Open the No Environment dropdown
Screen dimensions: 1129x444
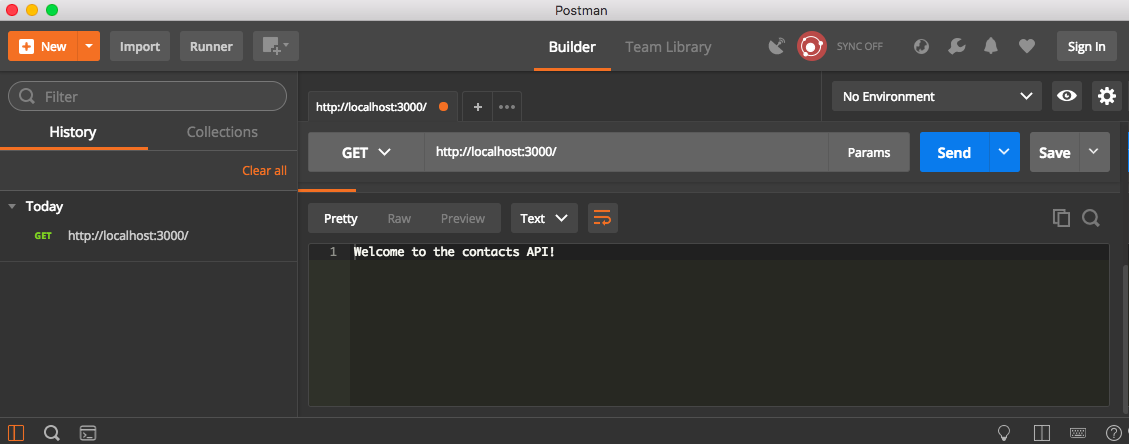point(936,96)
